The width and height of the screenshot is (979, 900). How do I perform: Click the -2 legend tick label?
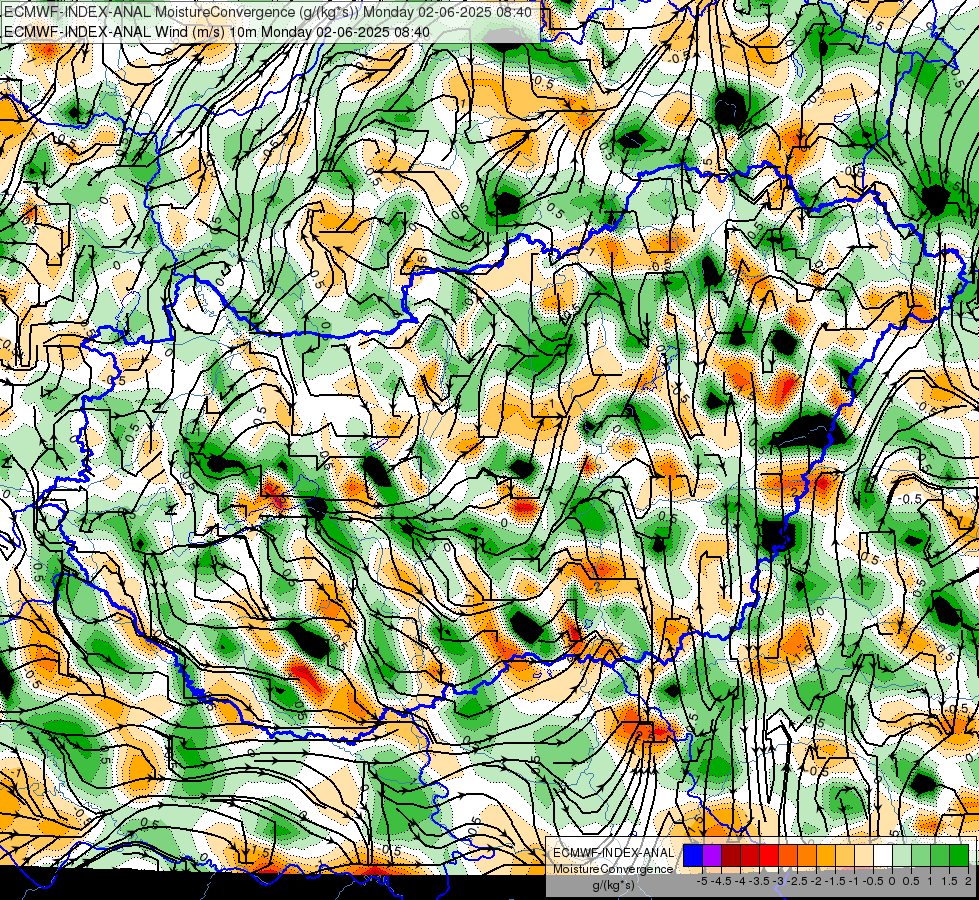point(815,881)
